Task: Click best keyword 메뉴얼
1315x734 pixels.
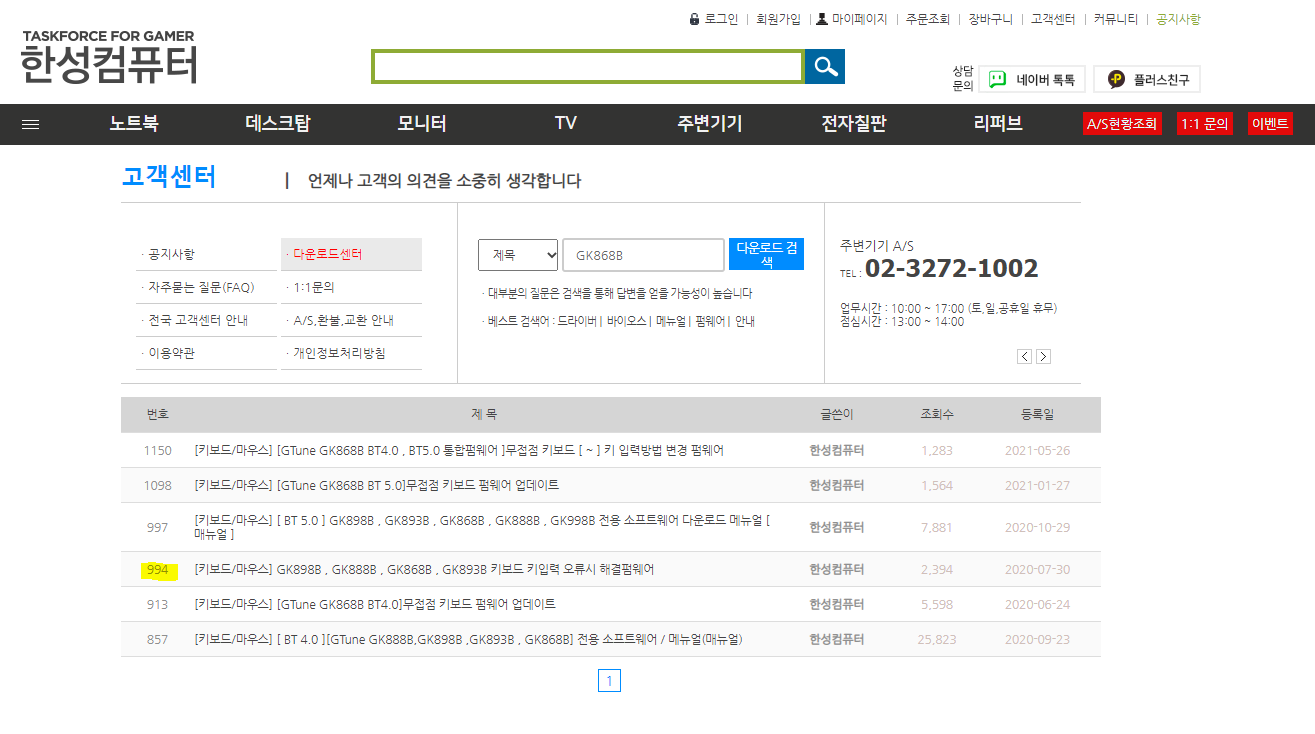Action: point(670,321)
